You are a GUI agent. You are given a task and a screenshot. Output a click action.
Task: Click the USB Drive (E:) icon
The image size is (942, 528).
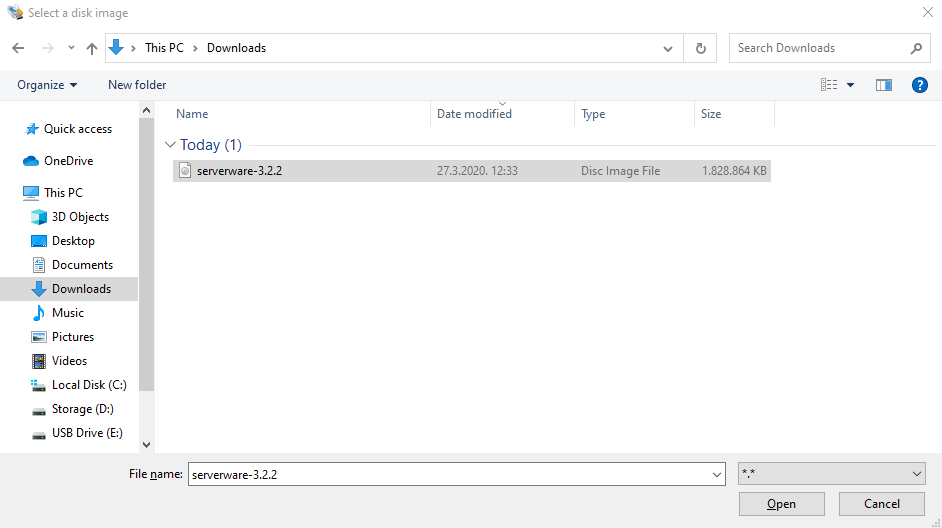point(38,435)
